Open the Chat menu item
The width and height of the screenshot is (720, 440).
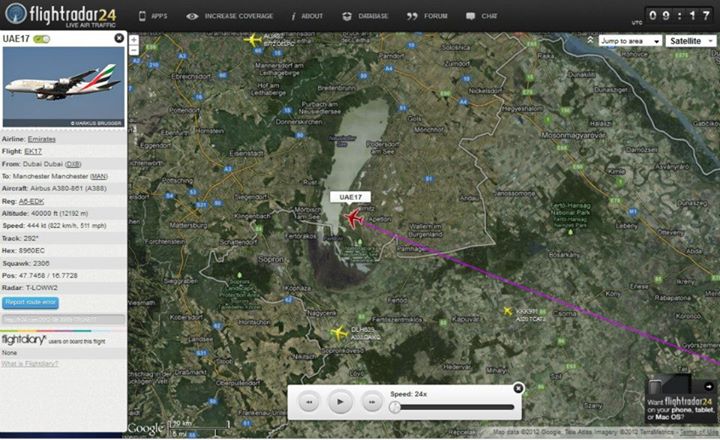point(489,16)
